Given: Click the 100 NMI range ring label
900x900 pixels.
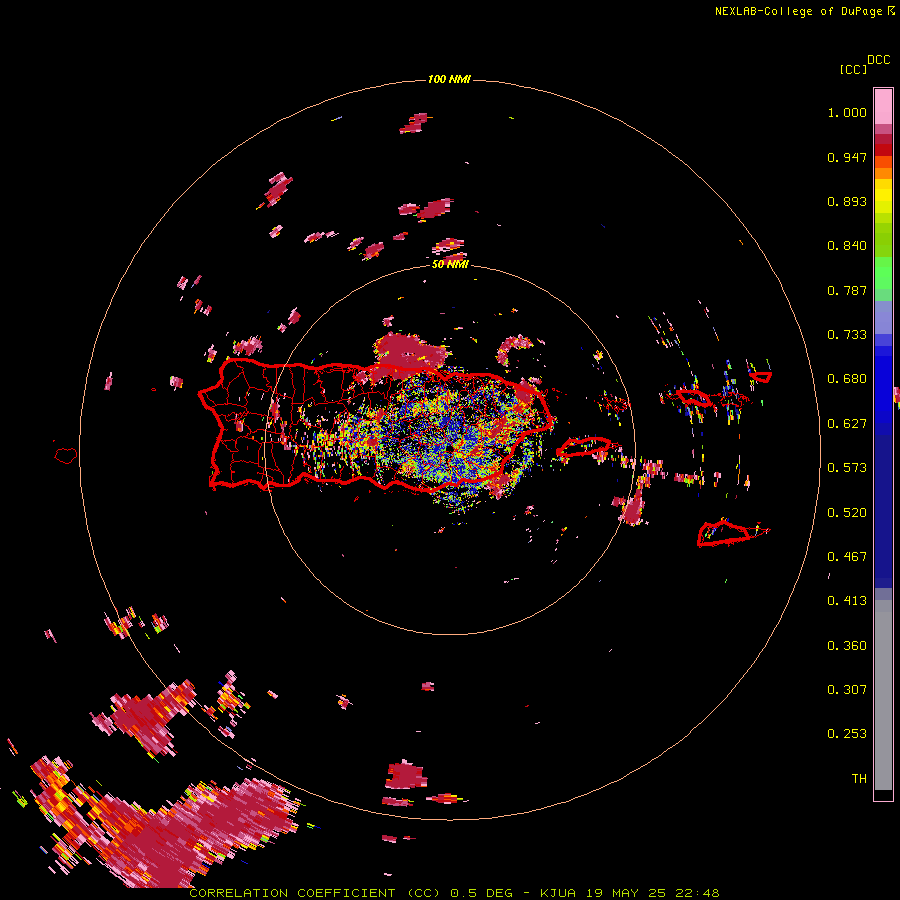Looking at the screenshot, I should (x=449, y=79).
